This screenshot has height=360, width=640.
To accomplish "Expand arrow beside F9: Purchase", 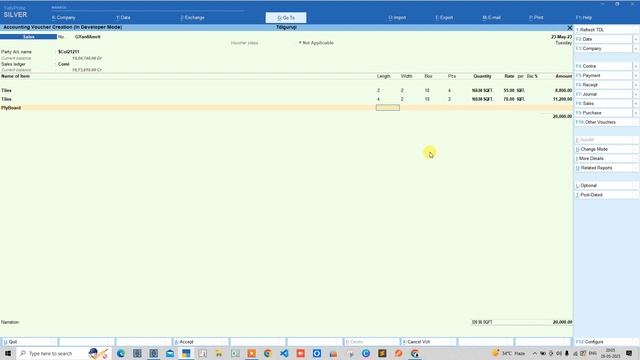I will [636, 113].
